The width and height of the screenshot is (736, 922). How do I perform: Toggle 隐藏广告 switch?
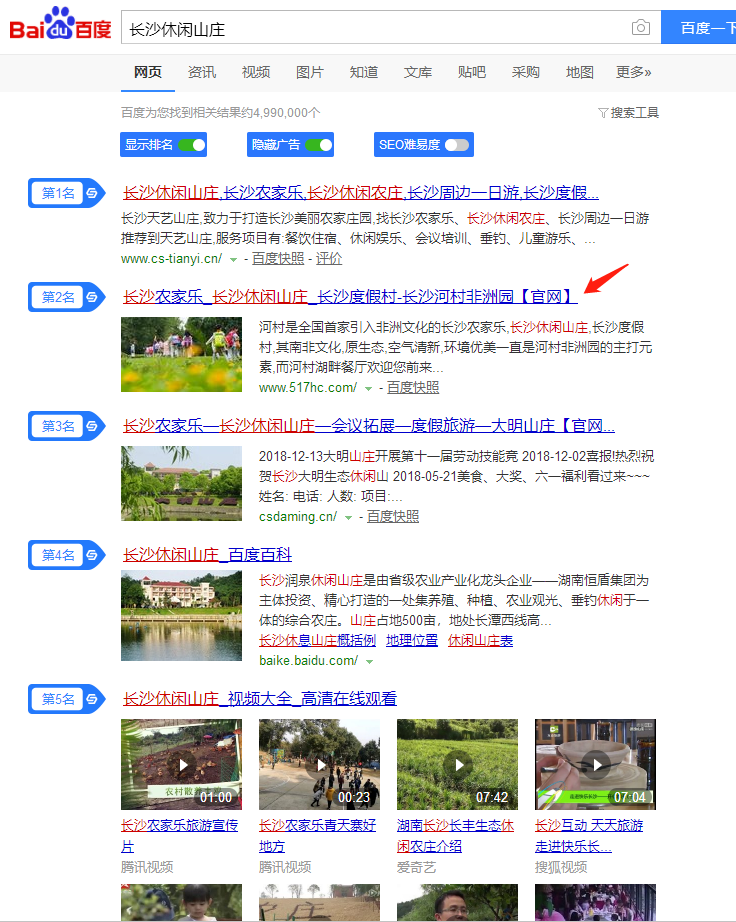coord(319,145)
